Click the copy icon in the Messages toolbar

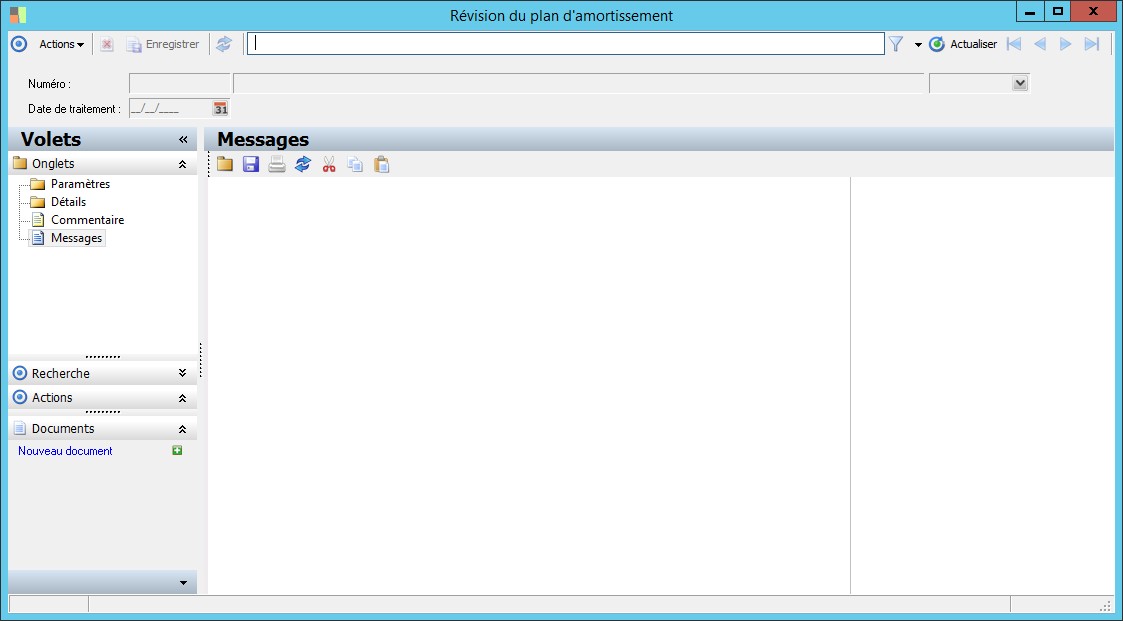point(355,165)
